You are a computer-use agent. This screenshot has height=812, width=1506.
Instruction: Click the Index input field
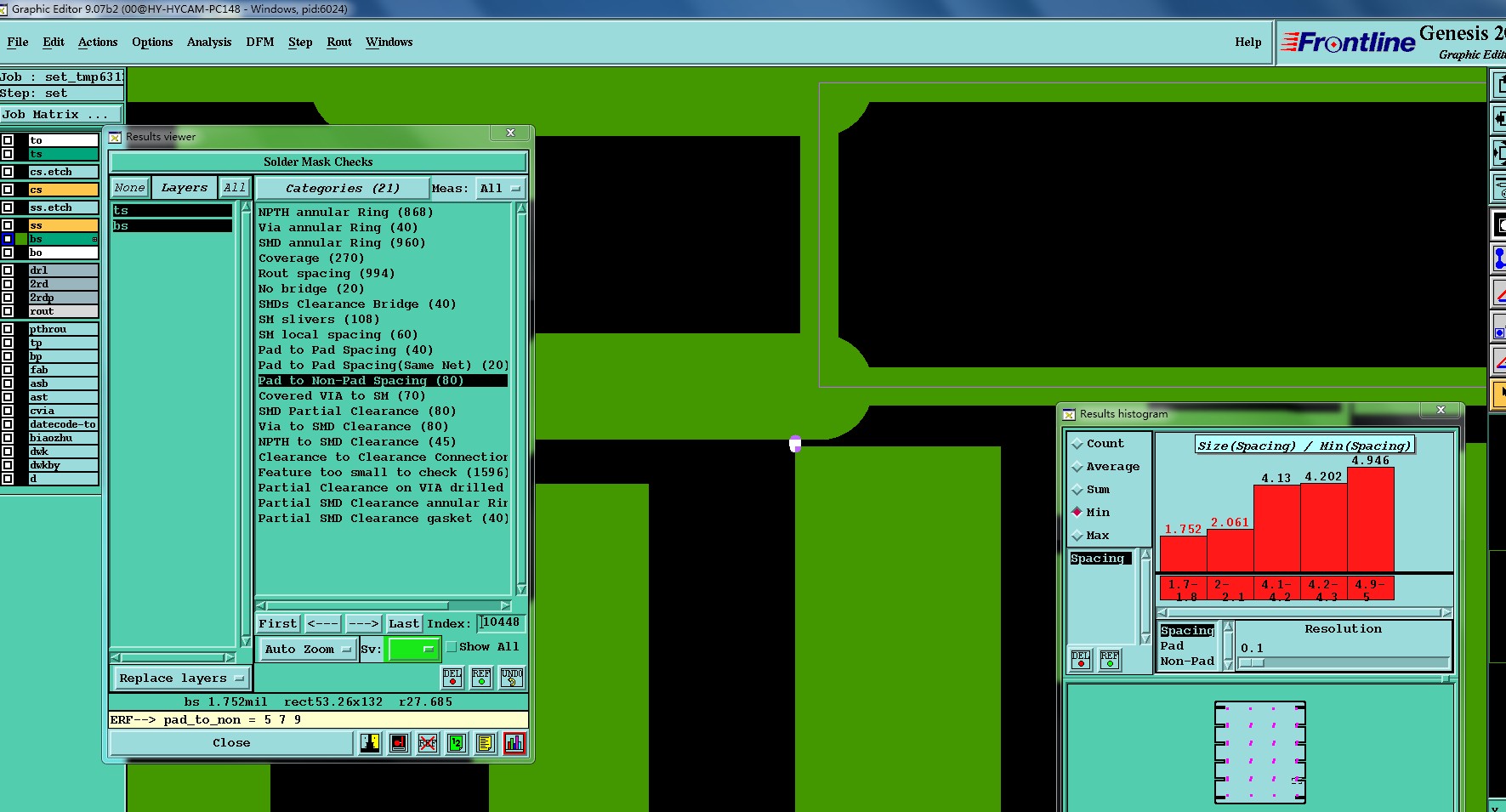(x=500, y=623)
